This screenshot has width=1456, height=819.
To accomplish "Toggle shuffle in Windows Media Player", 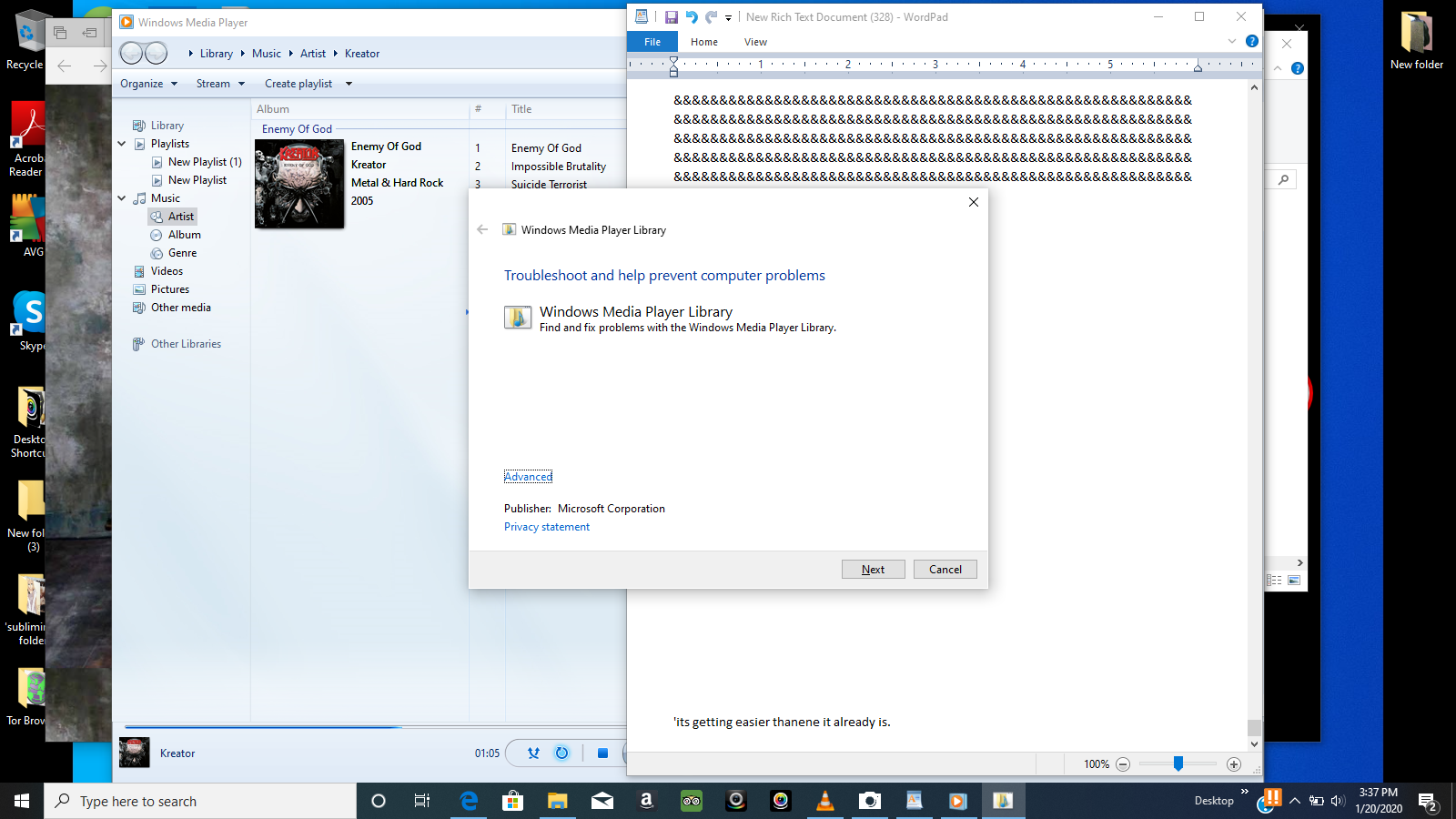I will (533, 753).
